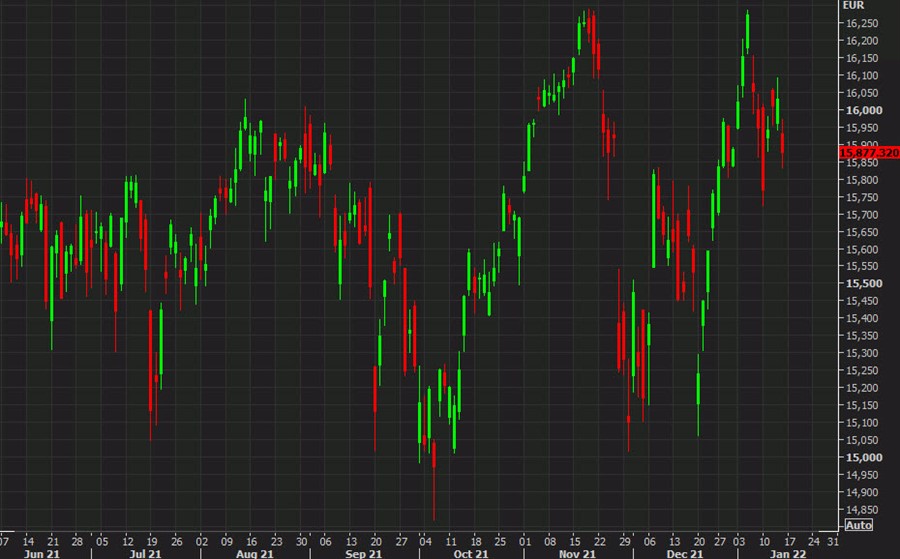Viewport: 900px width, 559px height.
Task: Select date tick 17 on time axis
Action: (x=790, y=541)
